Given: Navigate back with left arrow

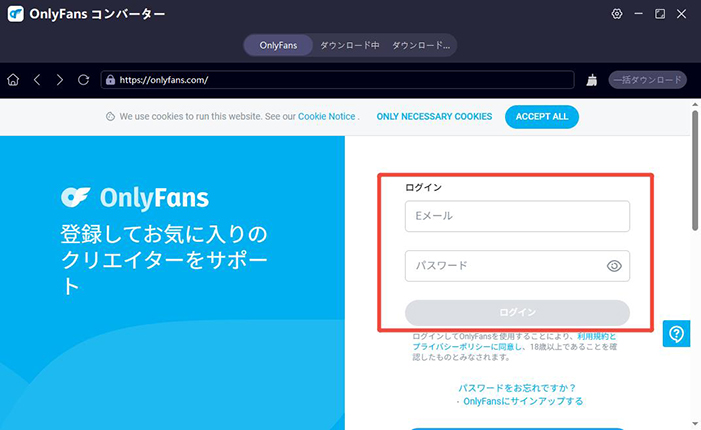Looking at the screenshot, I should [x=37, y=80].
